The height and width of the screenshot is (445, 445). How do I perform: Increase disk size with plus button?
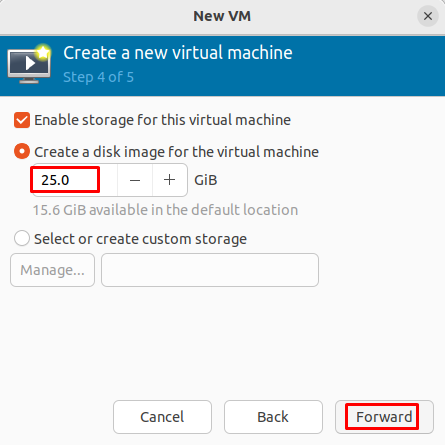coord(170,180)
